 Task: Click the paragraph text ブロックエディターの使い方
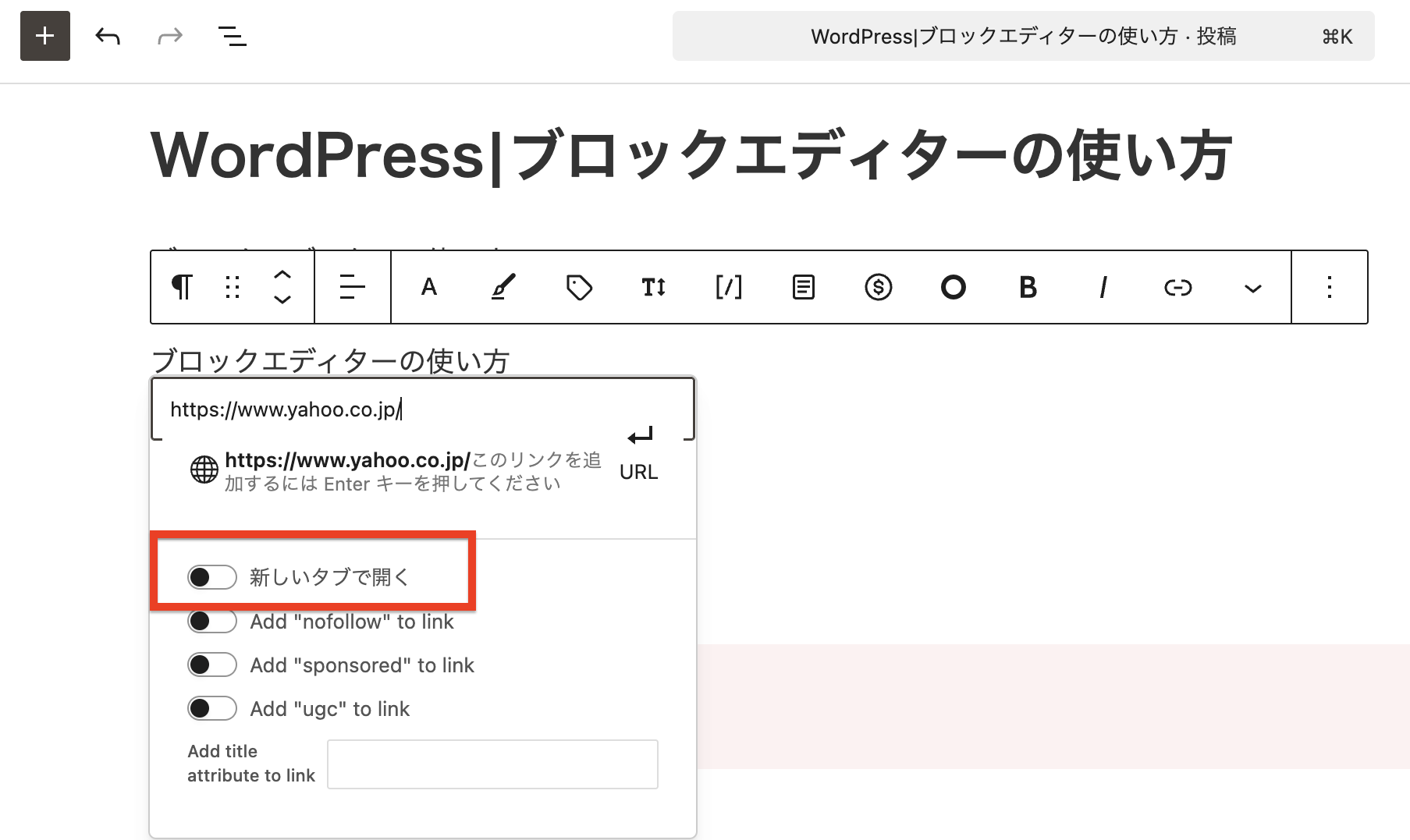click(x=330, y=360)
